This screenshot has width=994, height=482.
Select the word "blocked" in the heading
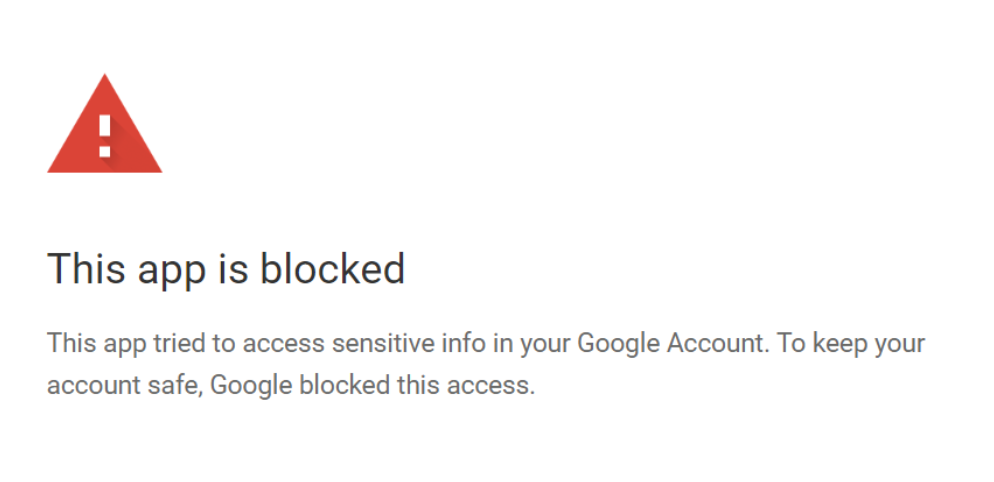click(x=333, y=268)
